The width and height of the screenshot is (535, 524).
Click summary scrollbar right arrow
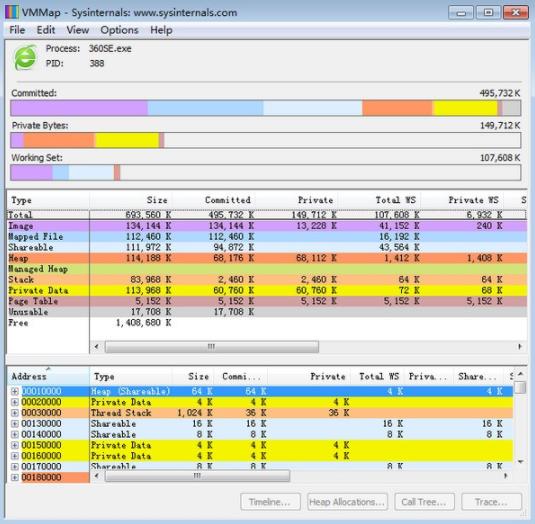click(520, 347)
